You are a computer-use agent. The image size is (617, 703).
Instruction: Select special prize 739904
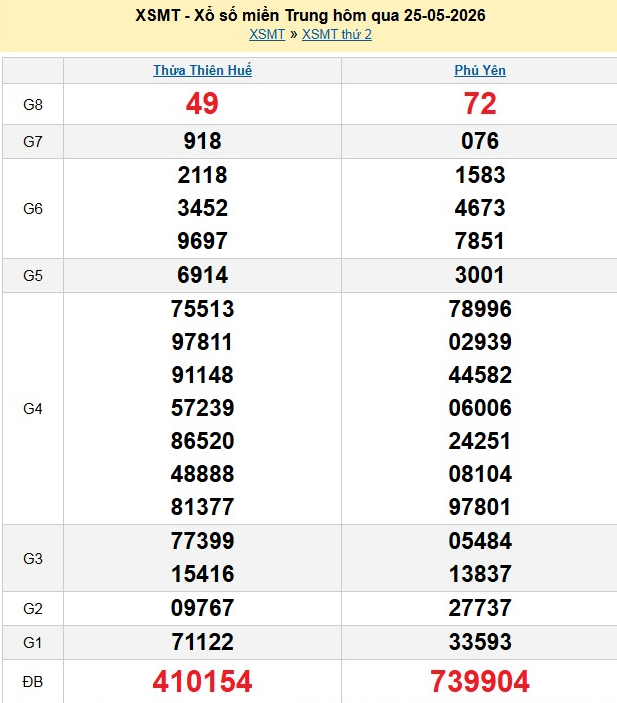pyautogui.click(x=480, y=681)
